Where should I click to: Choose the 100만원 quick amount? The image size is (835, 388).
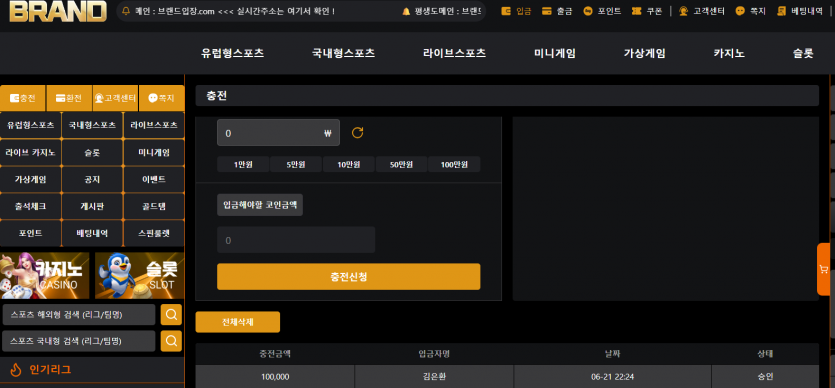pos(454,164)
